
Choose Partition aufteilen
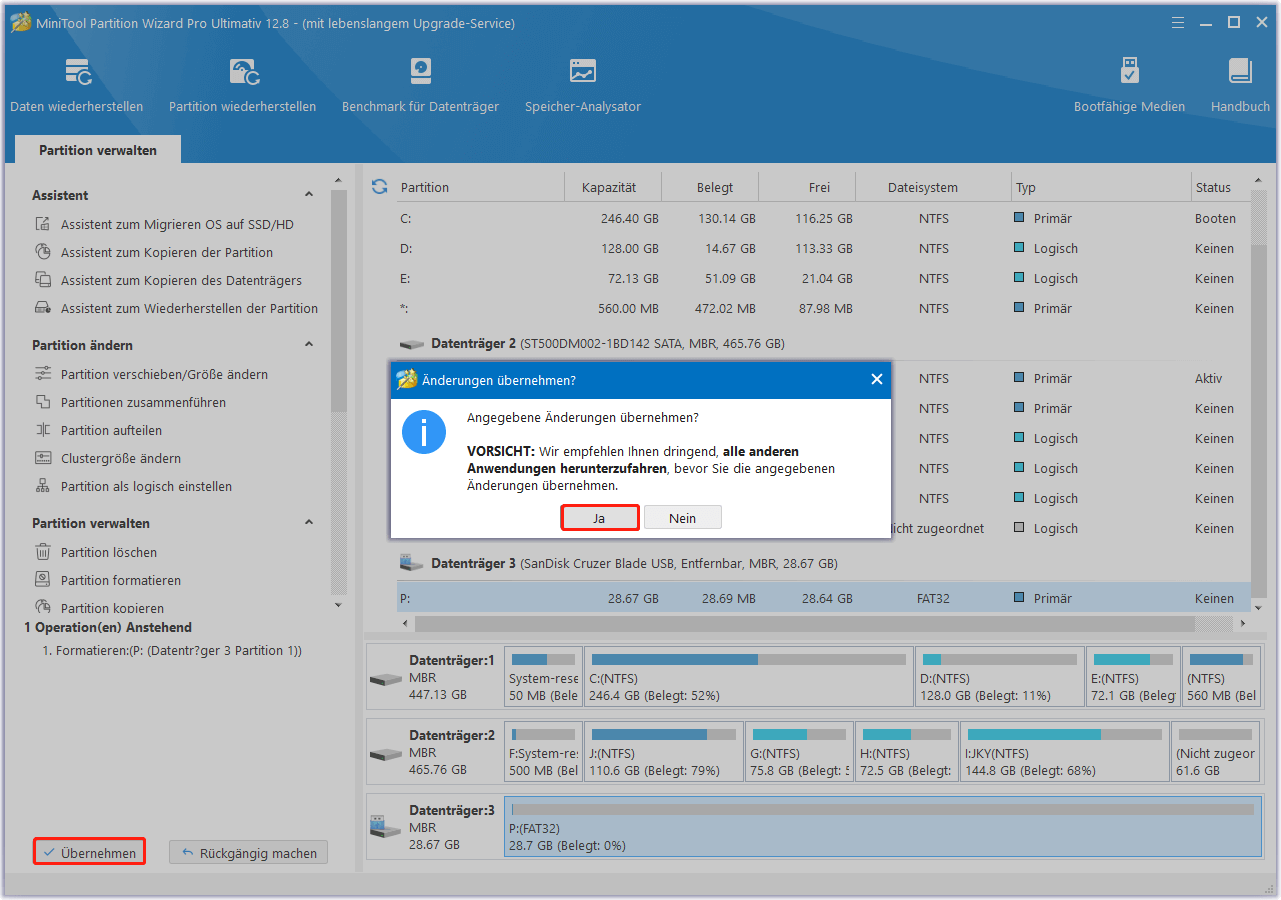[111, 430]
